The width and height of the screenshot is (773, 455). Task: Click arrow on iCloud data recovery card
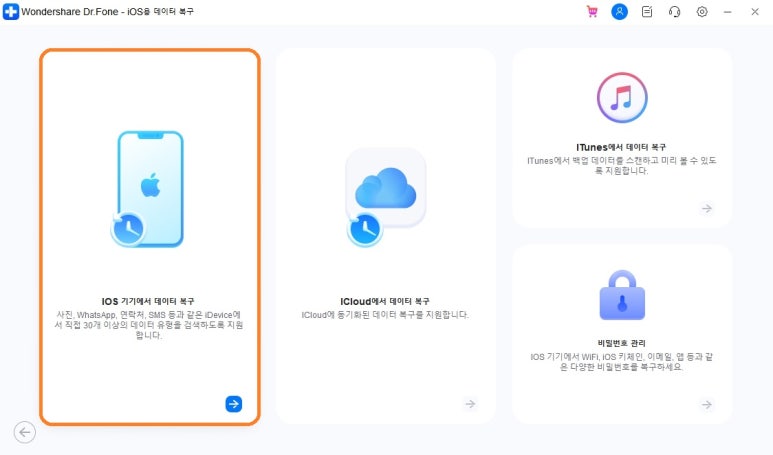point(470,404)
